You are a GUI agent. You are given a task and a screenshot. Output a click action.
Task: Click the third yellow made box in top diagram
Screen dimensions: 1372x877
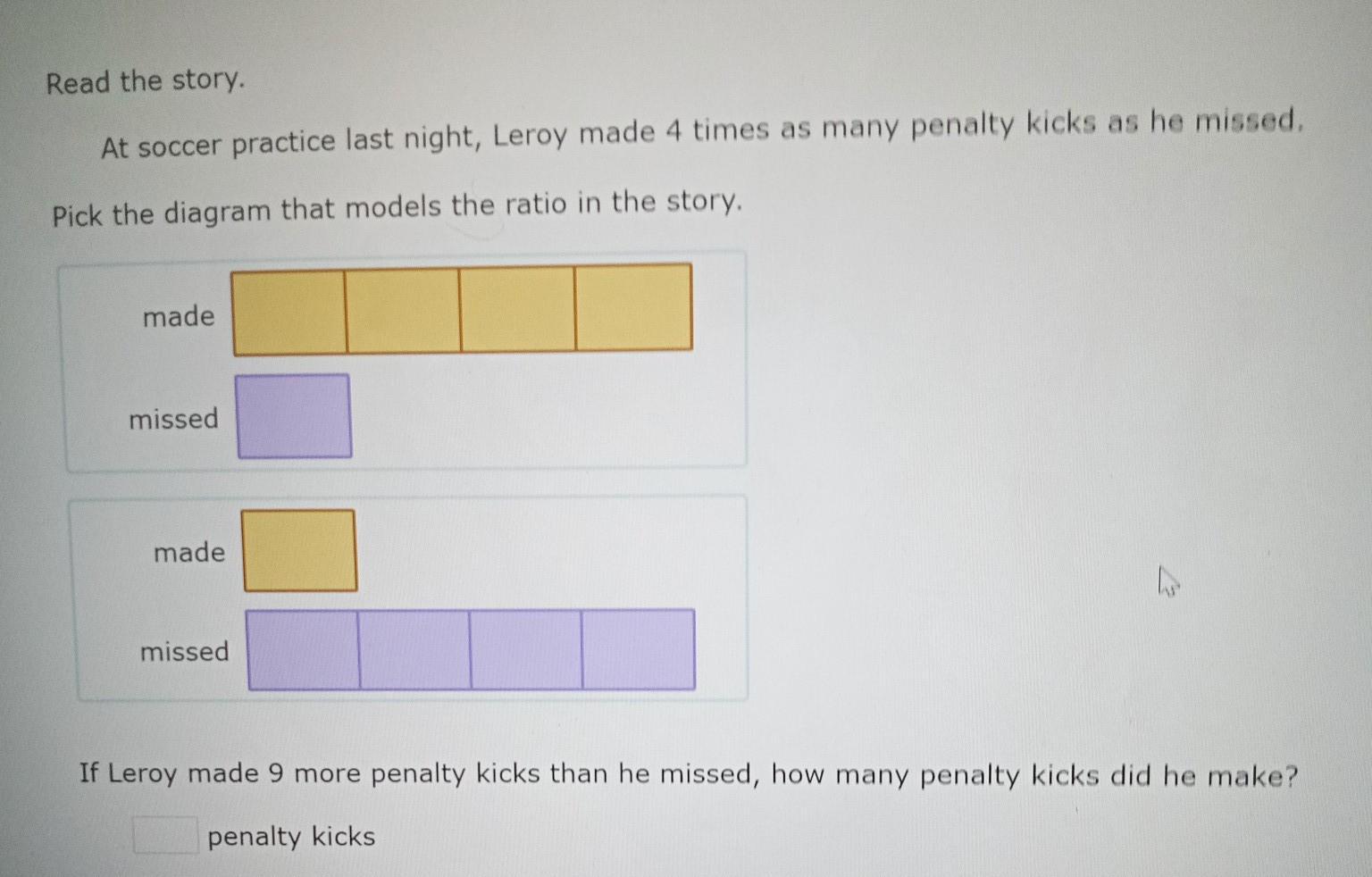click(519, 308)
